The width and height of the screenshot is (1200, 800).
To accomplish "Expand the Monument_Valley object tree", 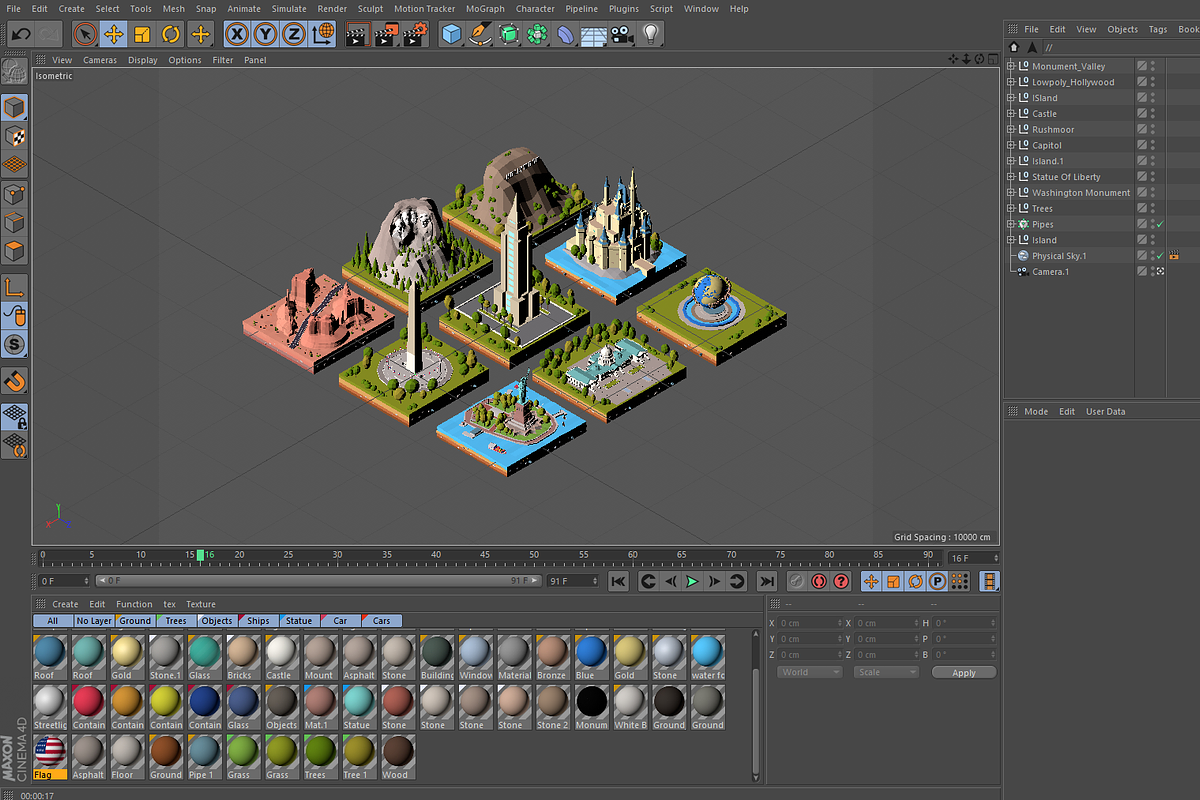I will click(x=1010, y=66).
